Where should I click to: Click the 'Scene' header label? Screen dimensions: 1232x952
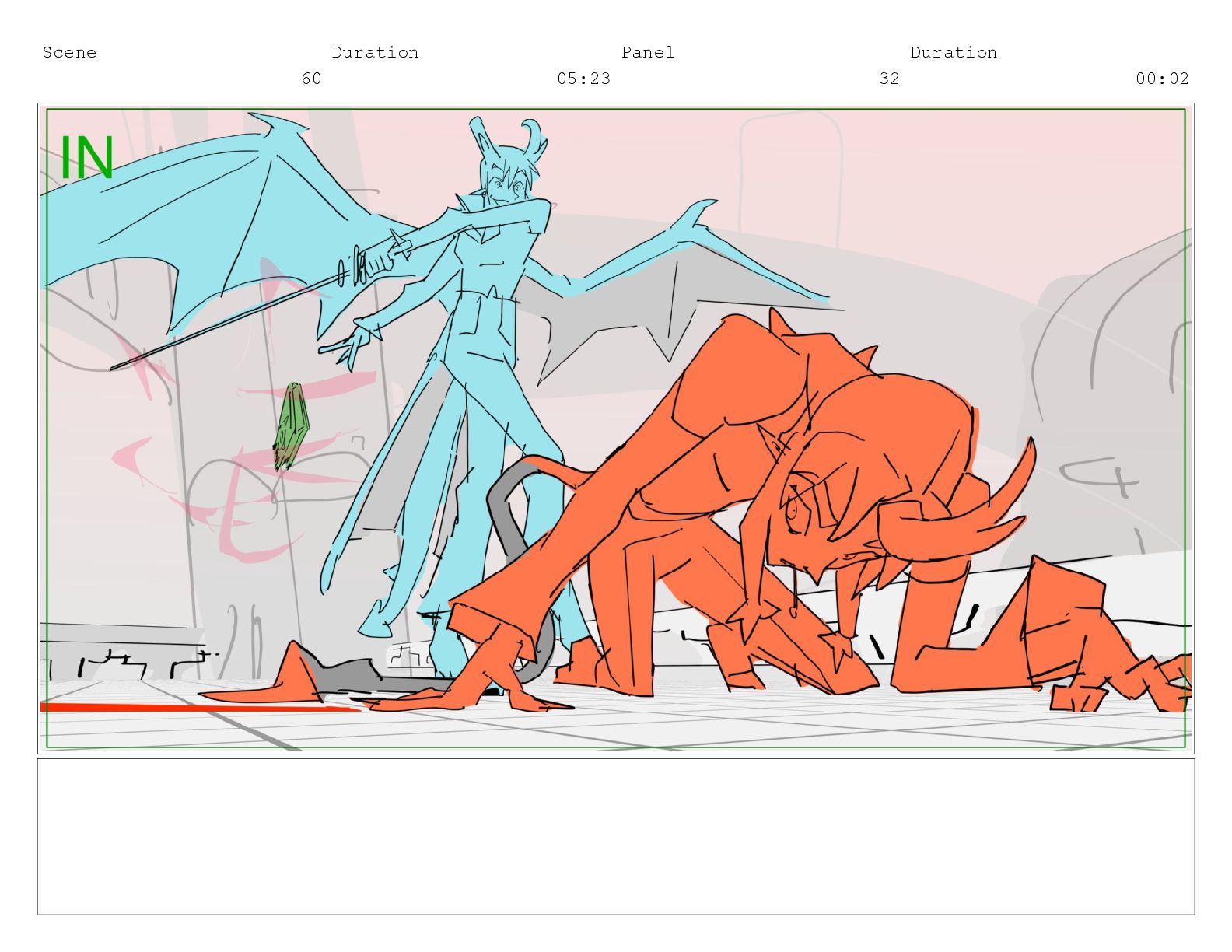click(69, 53)
